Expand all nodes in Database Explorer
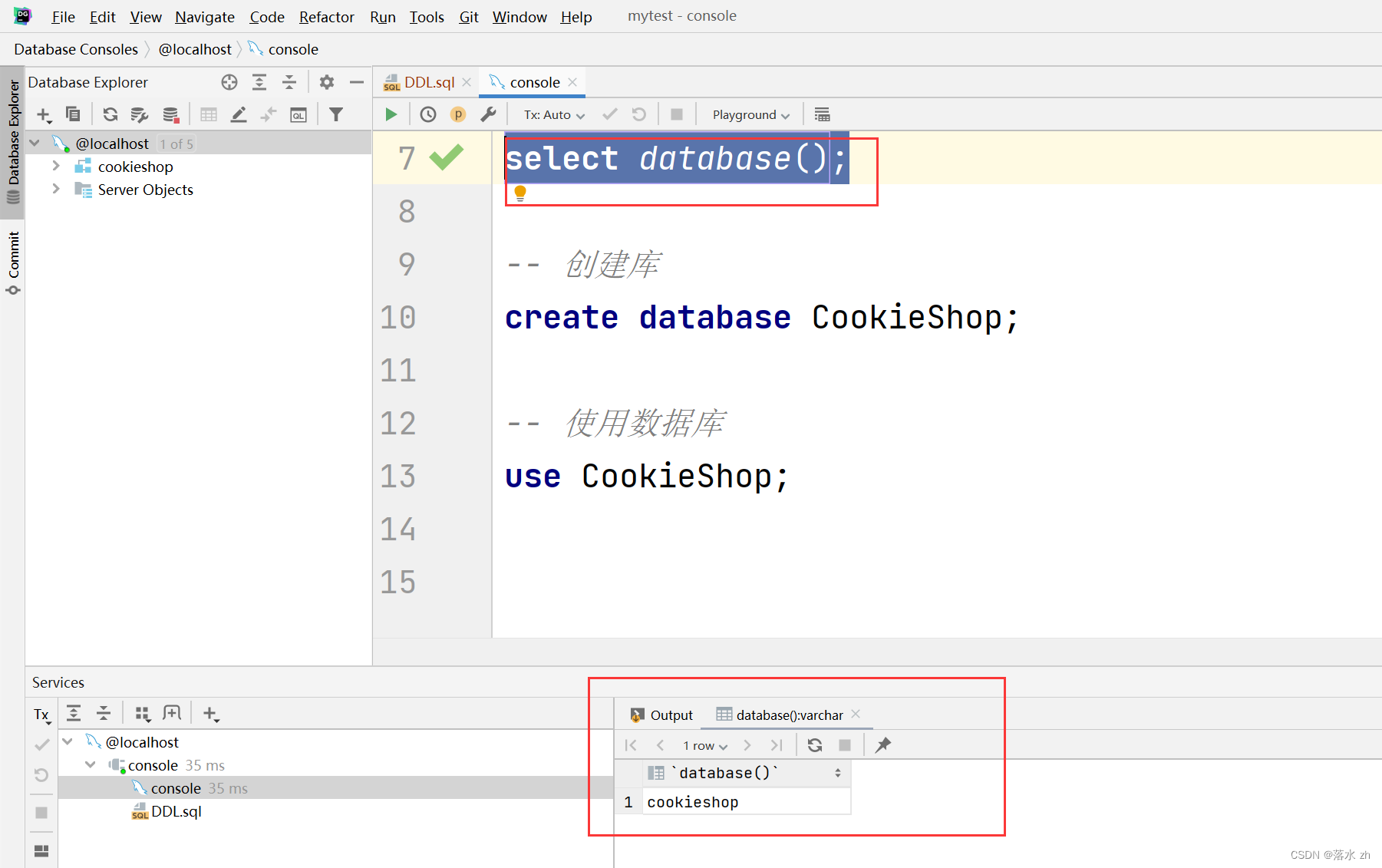This screenshot has height=868, width=1382. (x=259, y=82)
